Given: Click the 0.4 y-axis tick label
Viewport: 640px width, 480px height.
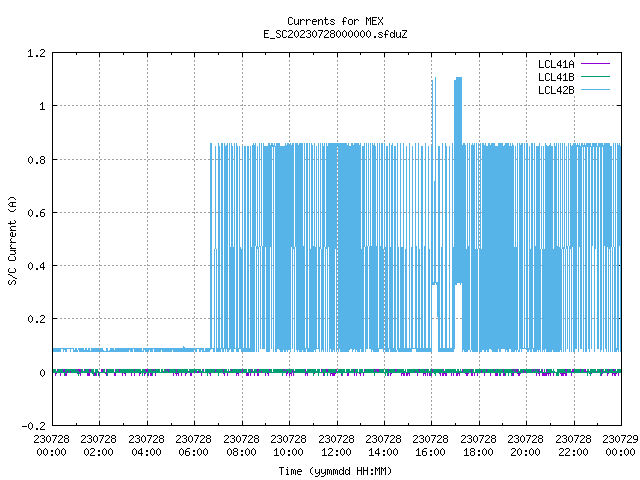Looking at the screenshot, I should [x=36, y=266].
